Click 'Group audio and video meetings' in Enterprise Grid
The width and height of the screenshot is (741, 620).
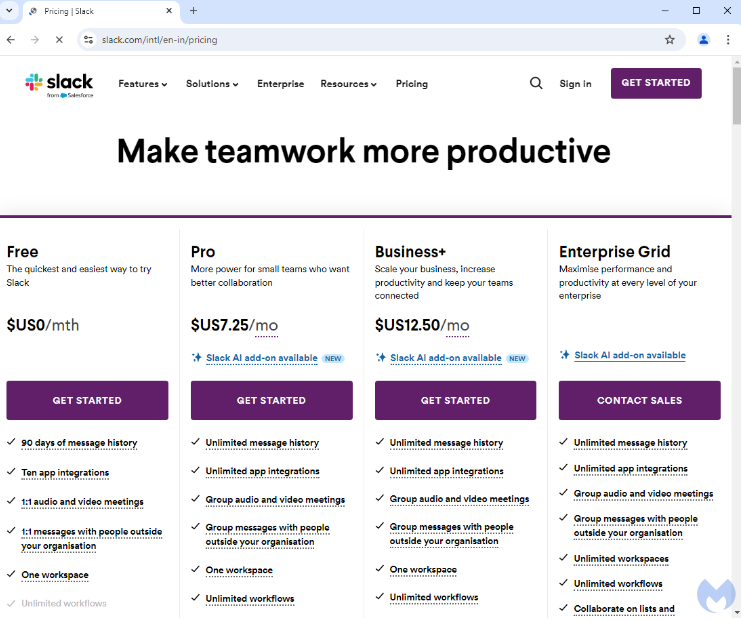pyautogui.click(x=643, y=494)
